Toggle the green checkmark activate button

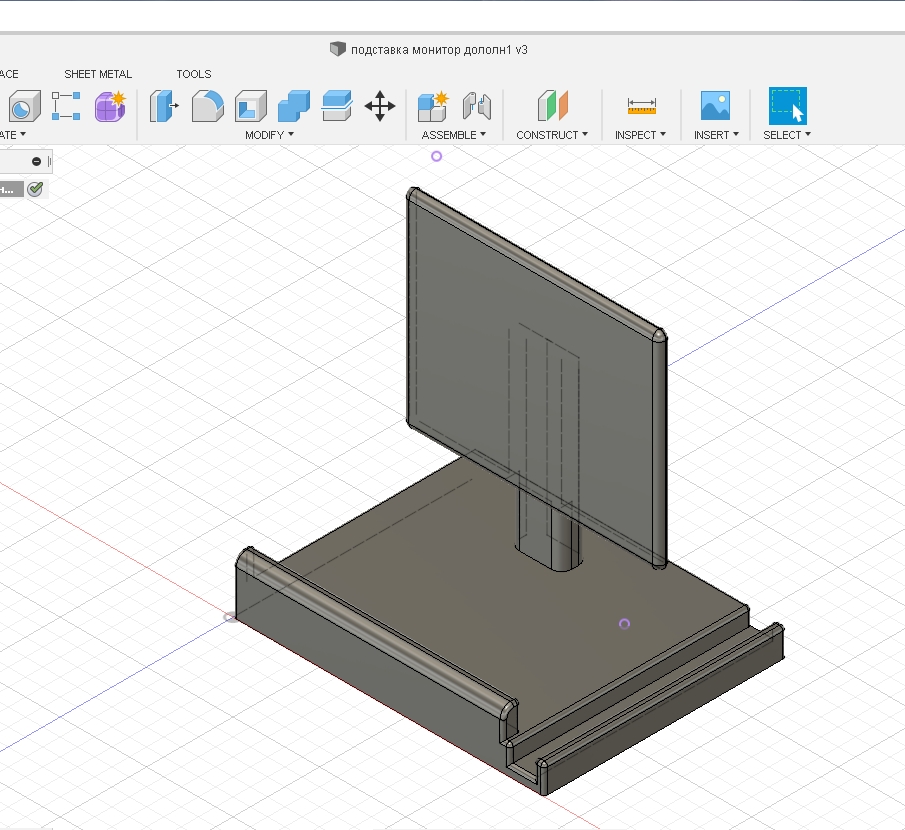coord(36,189)
